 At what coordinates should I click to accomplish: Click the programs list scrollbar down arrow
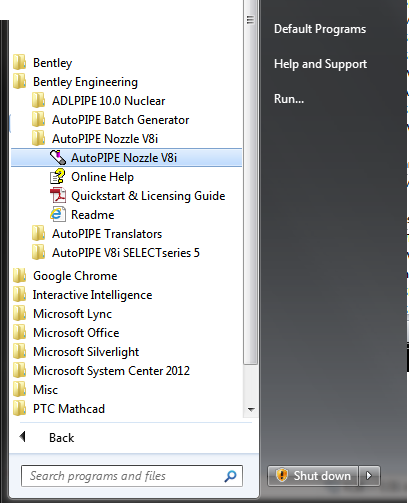click(251, 409)
